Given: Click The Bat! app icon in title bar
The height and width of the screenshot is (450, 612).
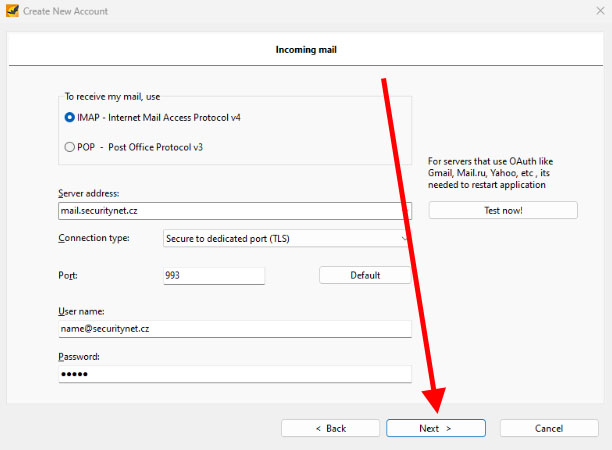Looking at the screenshot, I should pyautogui.click(x=13, y=11).
